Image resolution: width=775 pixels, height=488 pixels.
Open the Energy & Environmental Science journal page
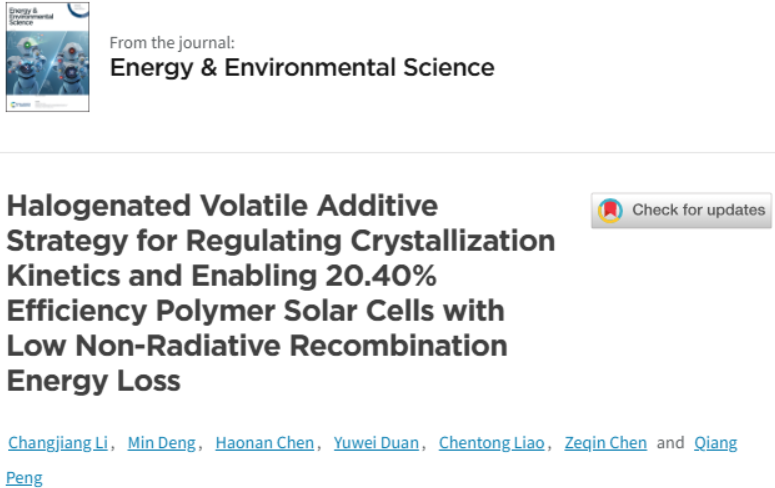[302, 67]
